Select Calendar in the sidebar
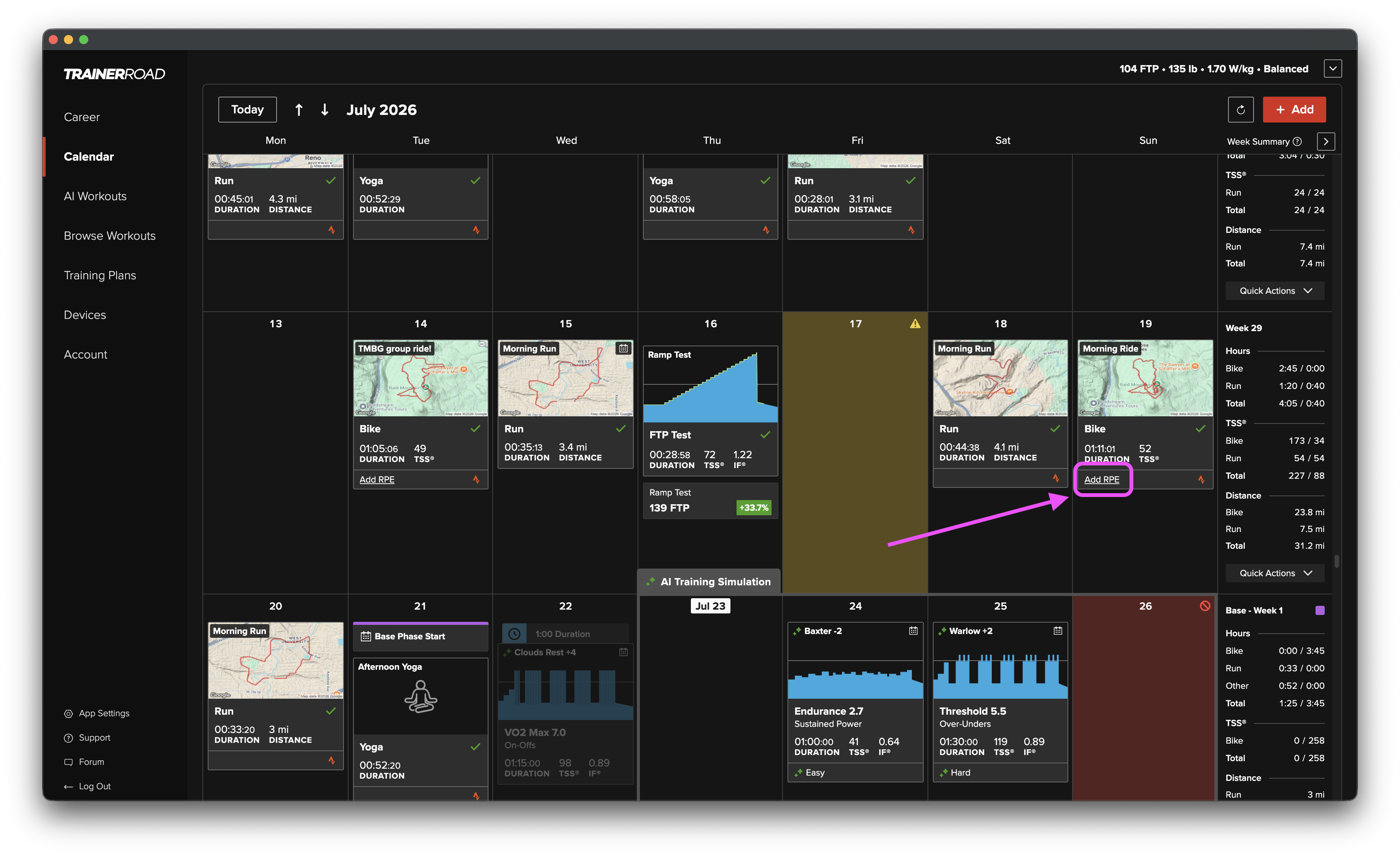This screenshot has width=1400, height=857. tap(89, 157)
